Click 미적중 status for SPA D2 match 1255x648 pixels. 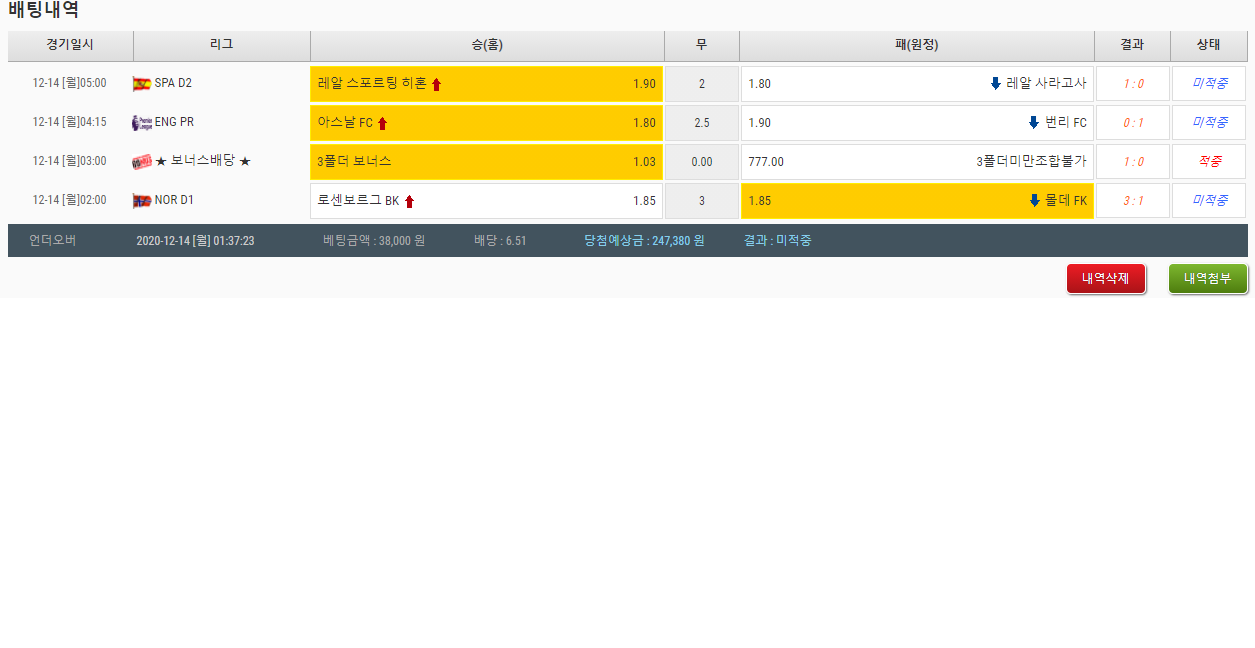[1208, 84]
